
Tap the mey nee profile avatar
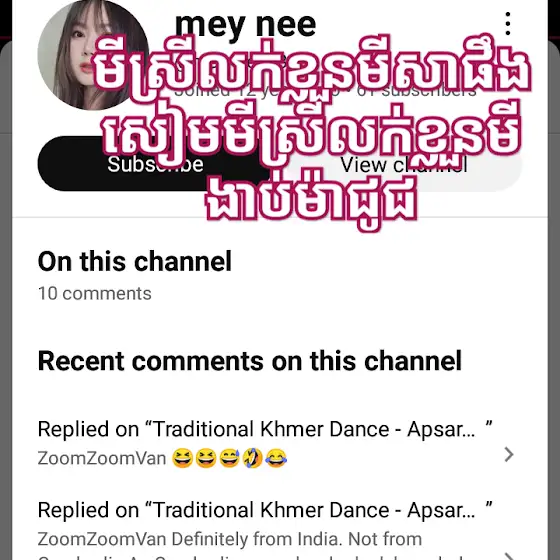point(93,55)
